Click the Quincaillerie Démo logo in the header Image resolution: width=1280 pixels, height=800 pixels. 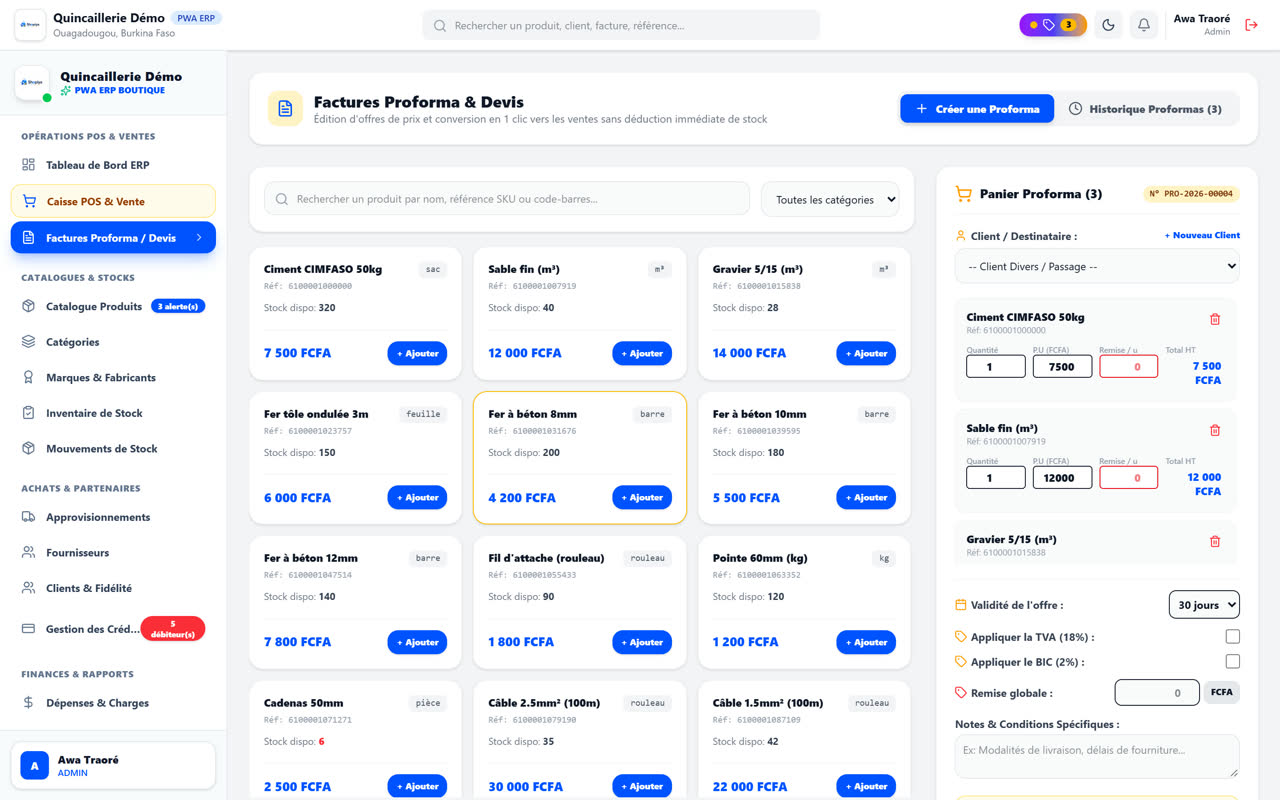(x=30, y=25)
